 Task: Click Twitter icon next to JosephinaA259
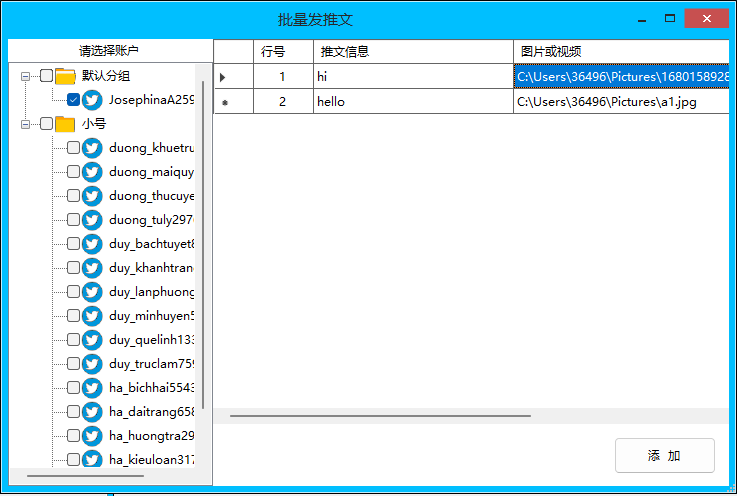[92, 100]
